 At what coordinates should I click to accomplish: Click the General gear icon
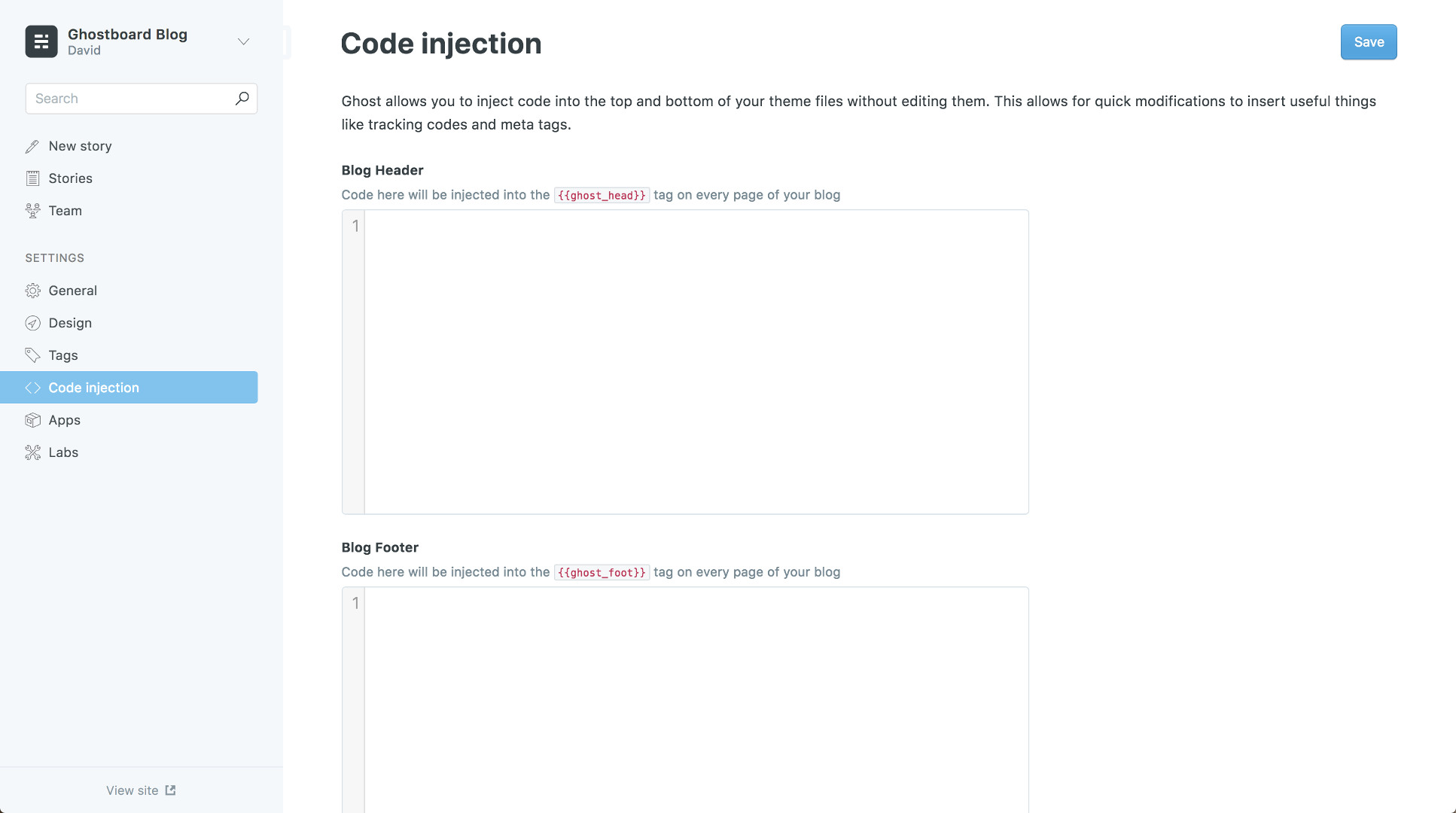pos(32,291)
